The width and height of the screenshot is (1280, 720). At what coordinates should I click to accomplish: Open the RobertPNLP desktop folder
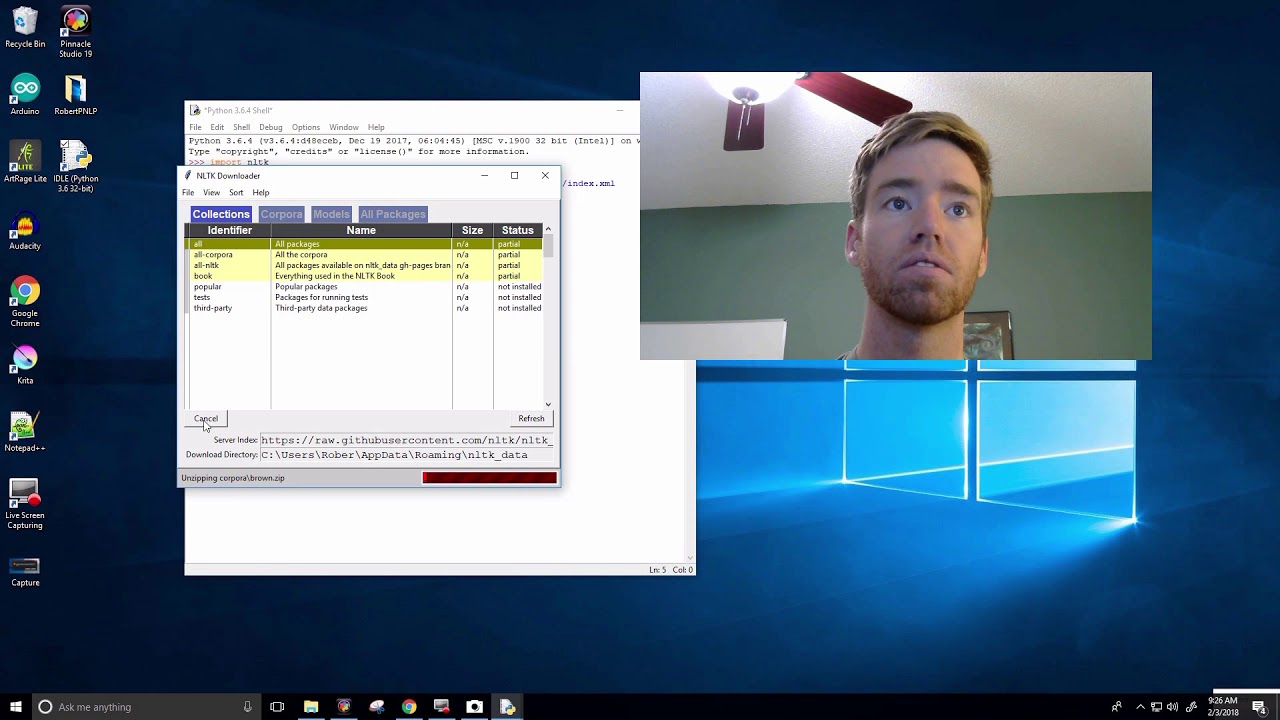pos(75,95)
